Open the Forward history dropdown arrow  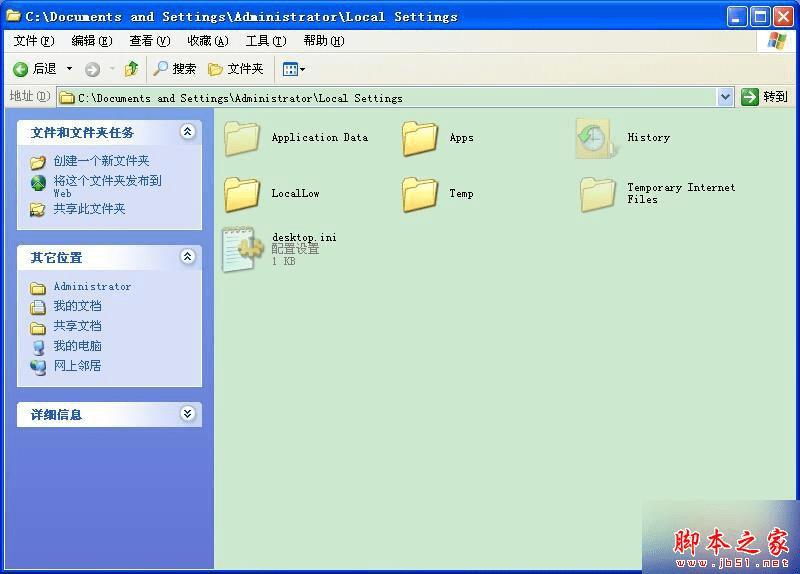pos(112,68)
